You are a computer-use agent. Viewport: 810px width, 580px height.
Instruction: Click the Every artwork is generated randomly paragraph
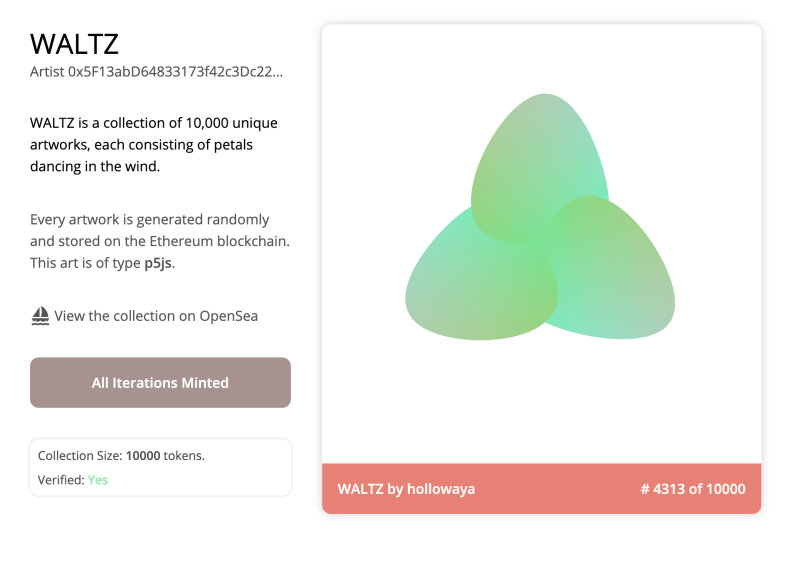150,220
